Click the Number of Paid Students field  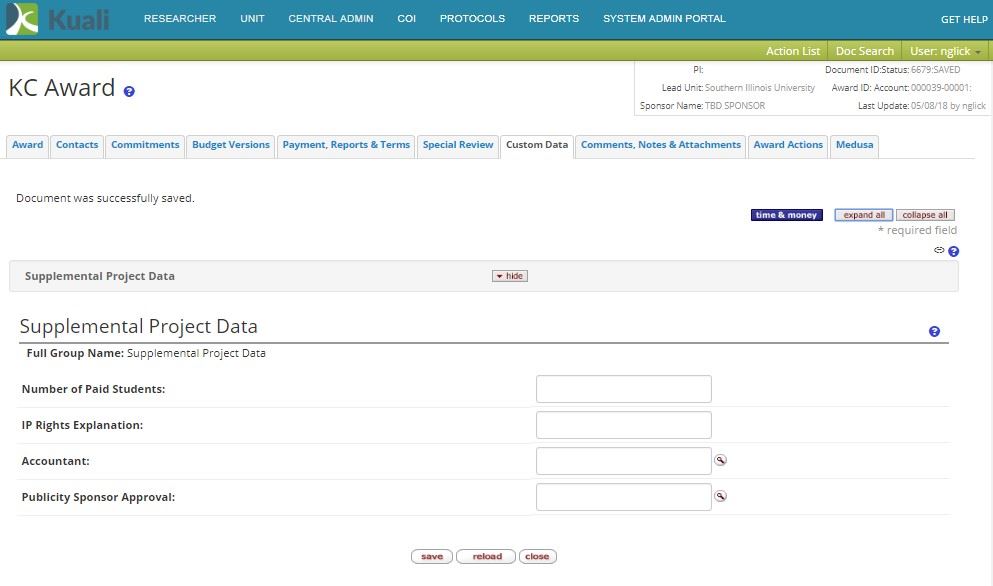tap(623, 389)
